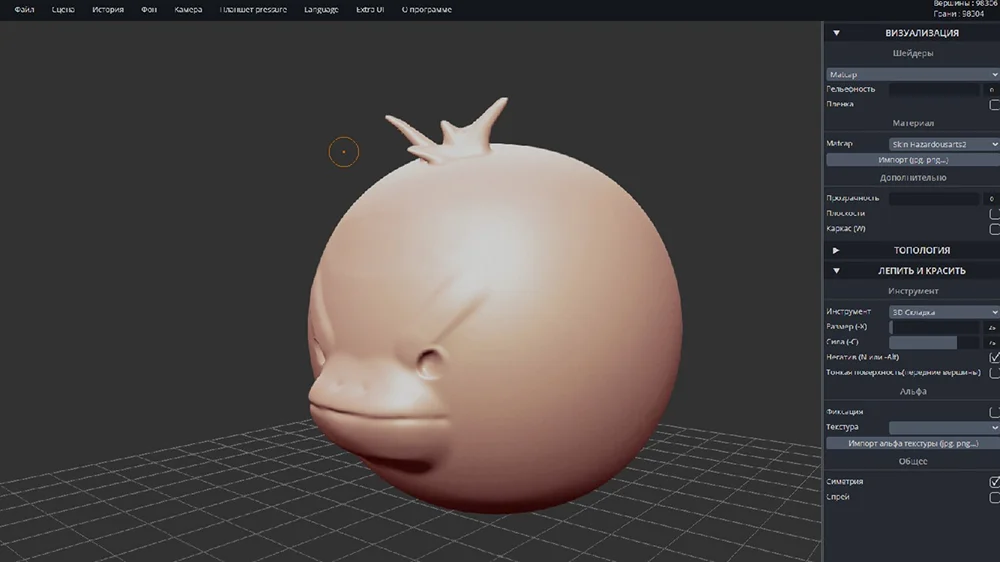Open the История menu

pos(108,10)
